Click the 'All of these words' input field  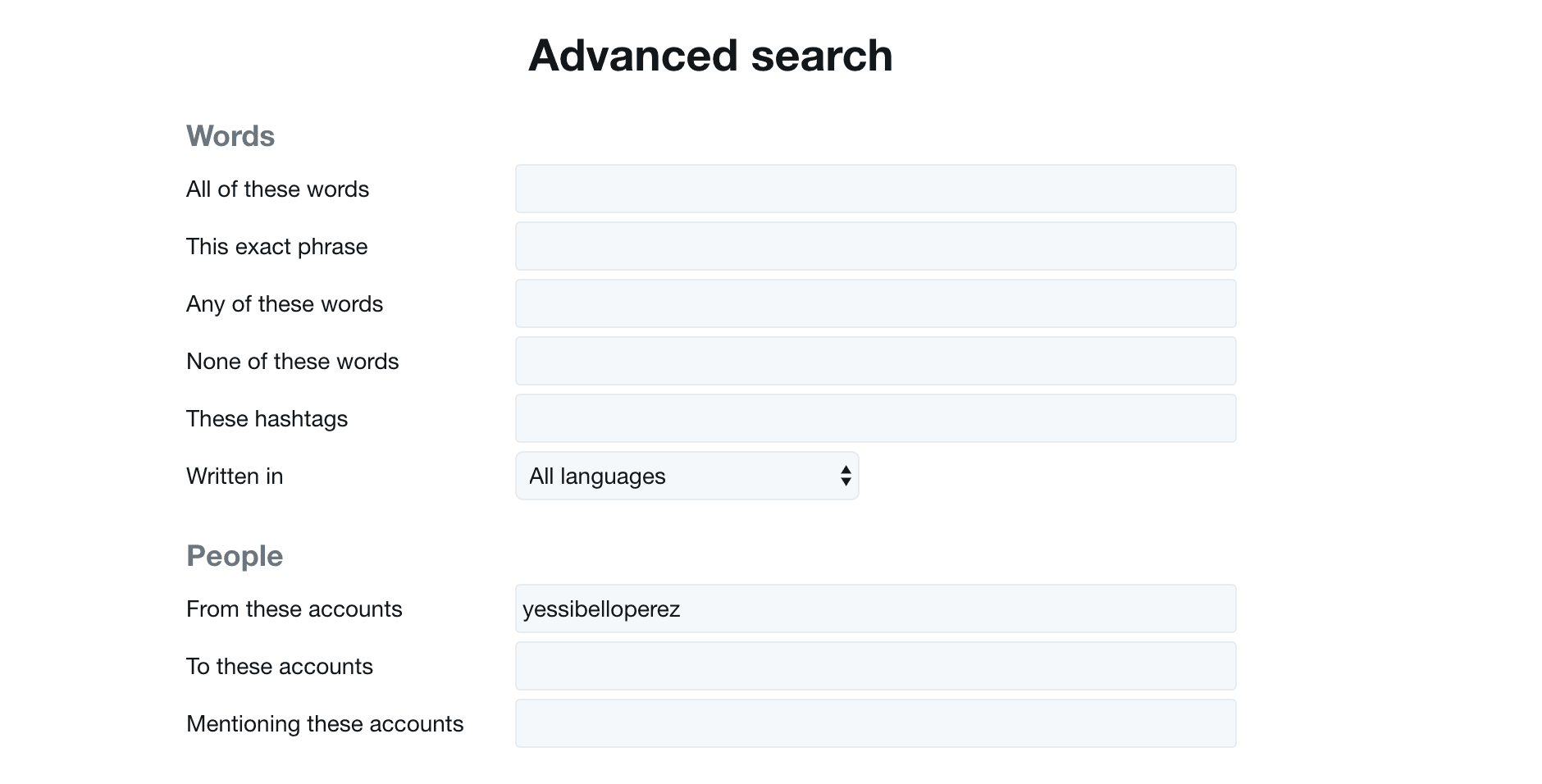875,189
